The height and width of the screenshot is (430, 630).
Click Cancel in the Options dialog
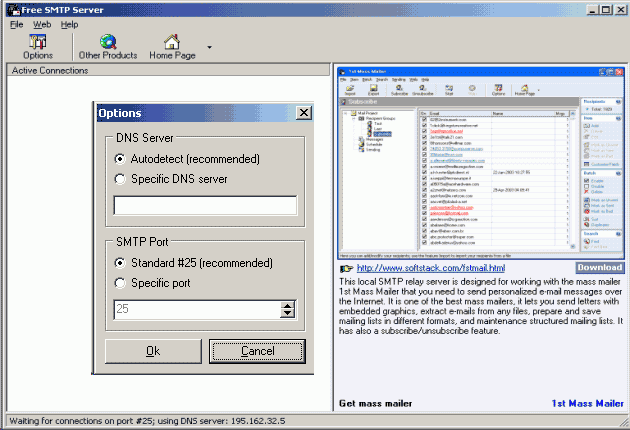pyautogui.click(x=258, y=351)
